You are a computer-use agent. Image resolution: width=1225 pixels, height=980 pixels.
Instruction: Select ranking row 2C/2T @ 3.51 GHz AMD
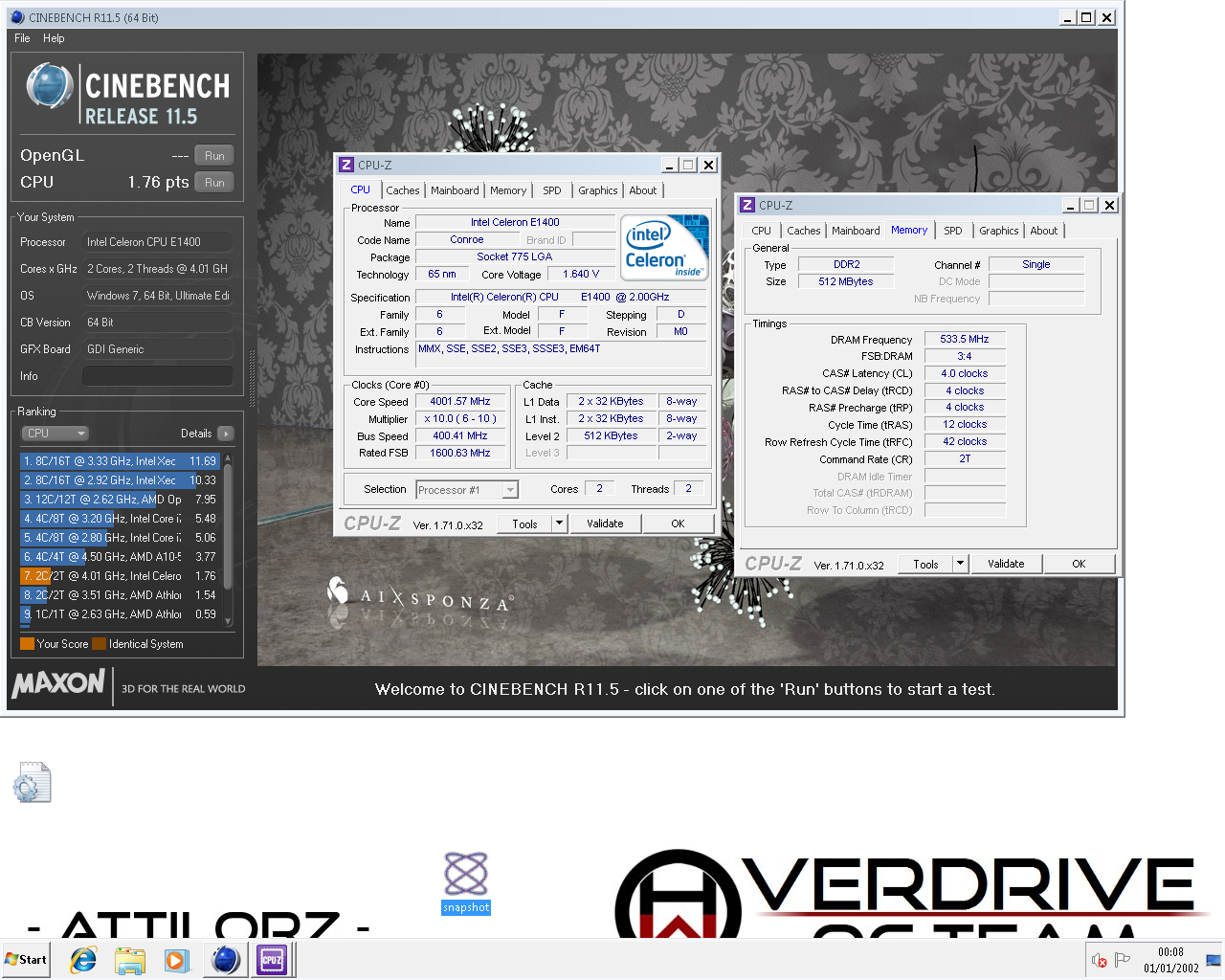tap(121, 595)
